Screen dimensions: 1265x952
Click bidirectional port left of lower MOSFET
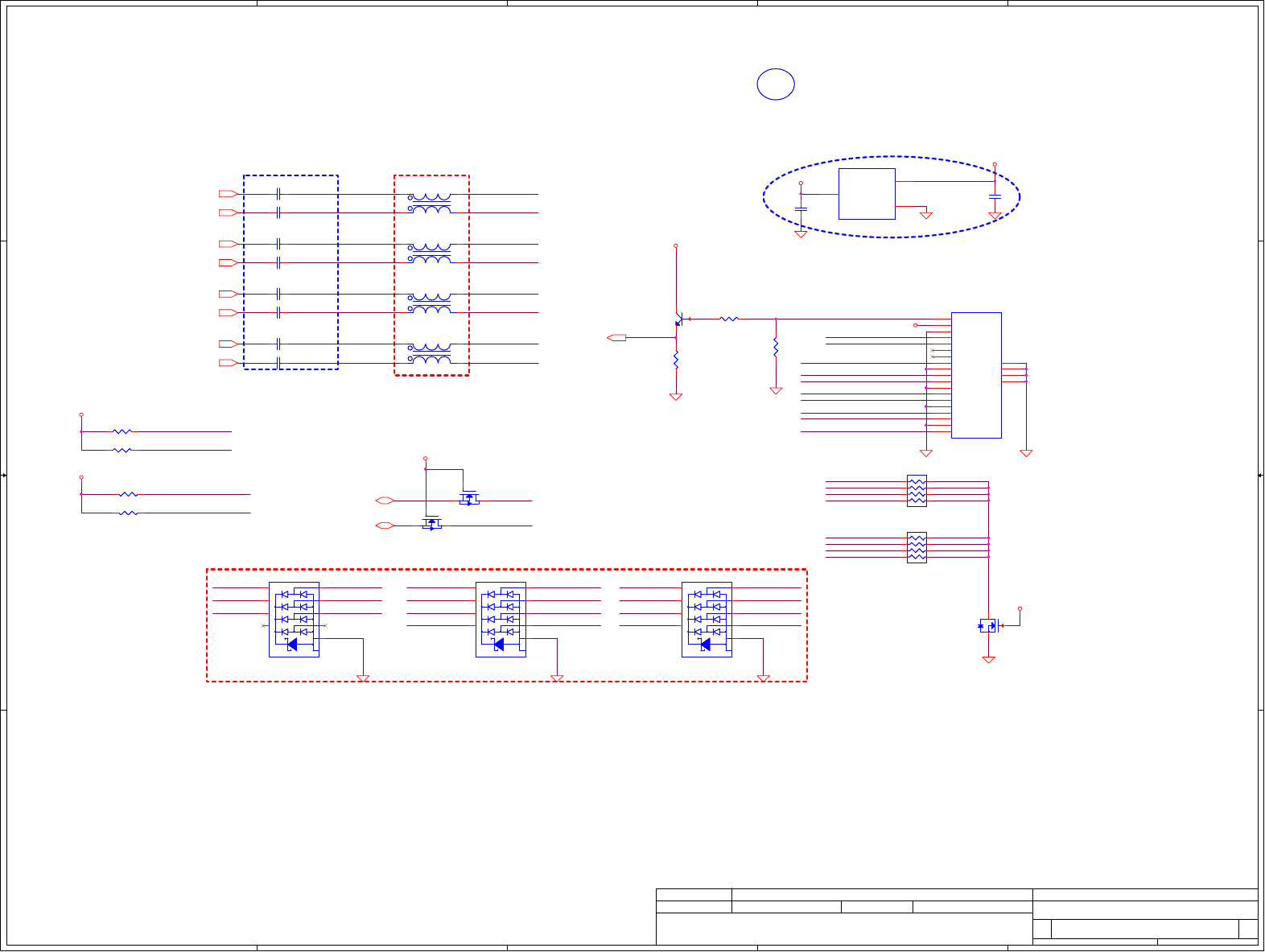(x=385, y=525)
